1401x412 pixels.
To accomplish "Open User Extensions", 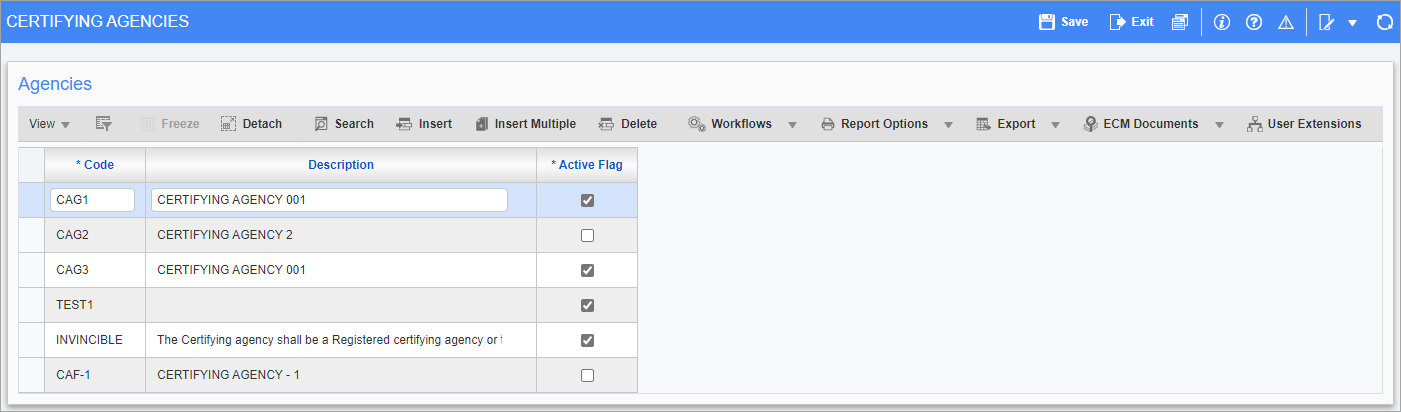I will [1304, 124].
